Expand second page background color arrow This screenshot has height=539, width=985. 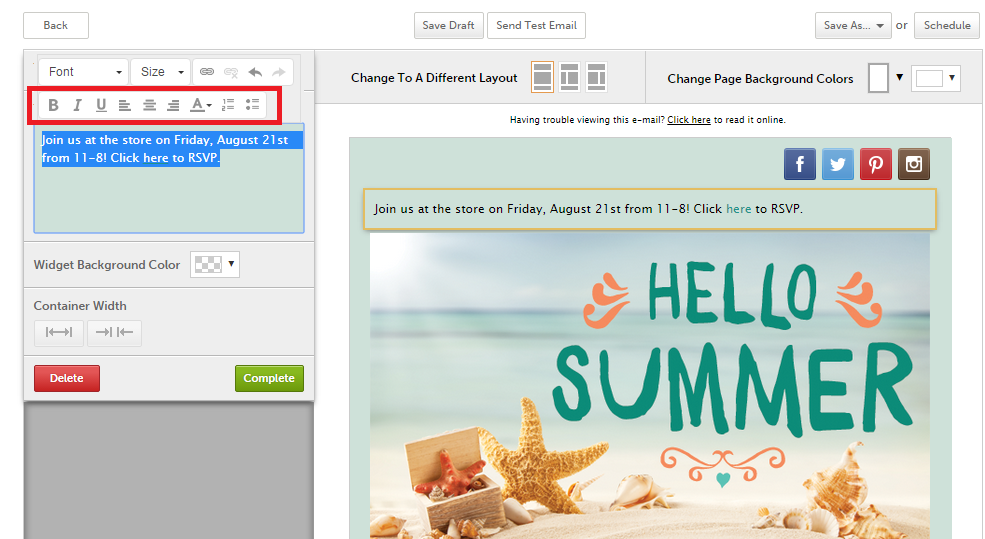[x=952, y=78]
